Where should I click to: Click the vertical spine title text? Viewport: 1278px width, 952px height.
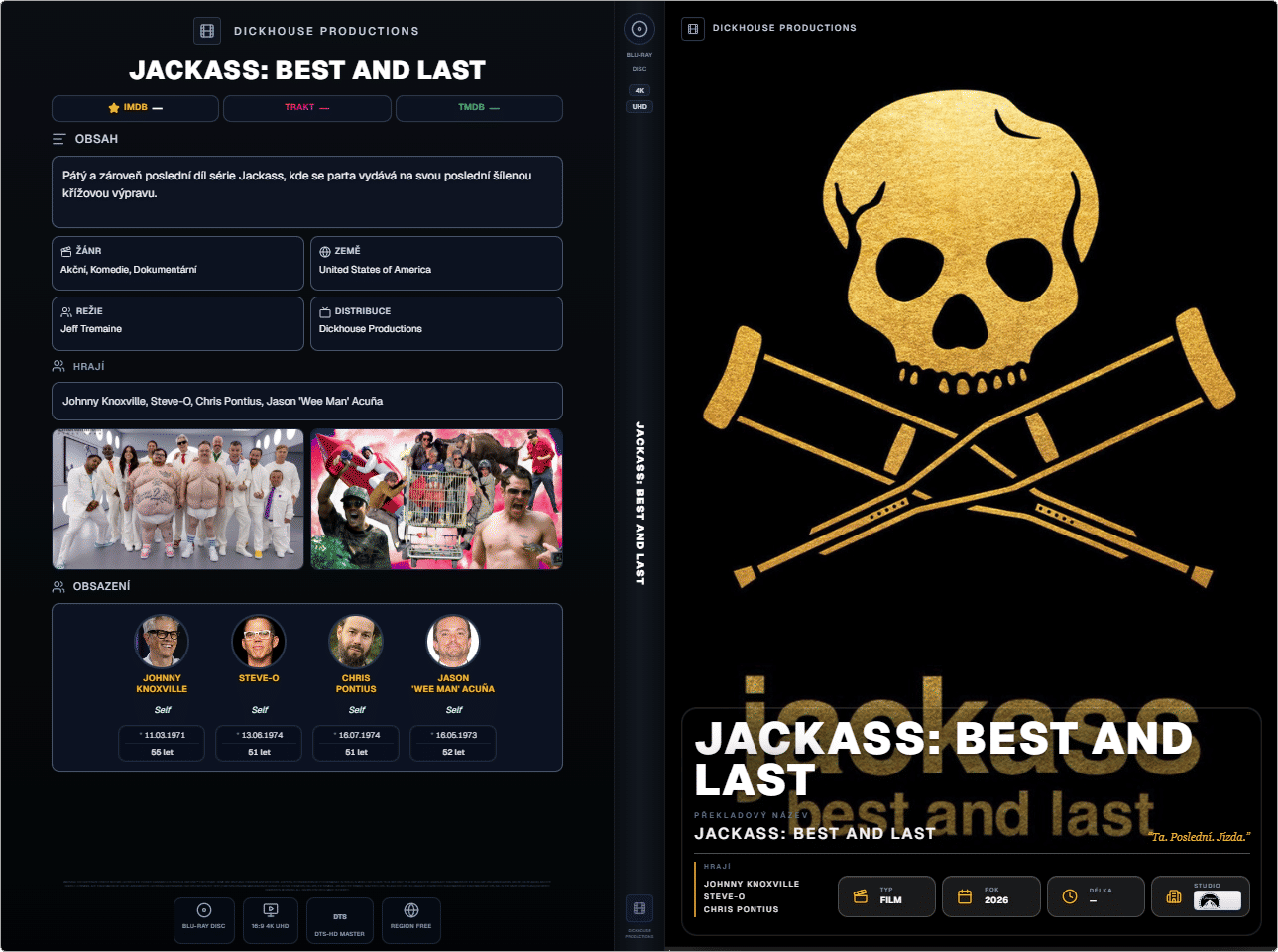coord(639,503)
